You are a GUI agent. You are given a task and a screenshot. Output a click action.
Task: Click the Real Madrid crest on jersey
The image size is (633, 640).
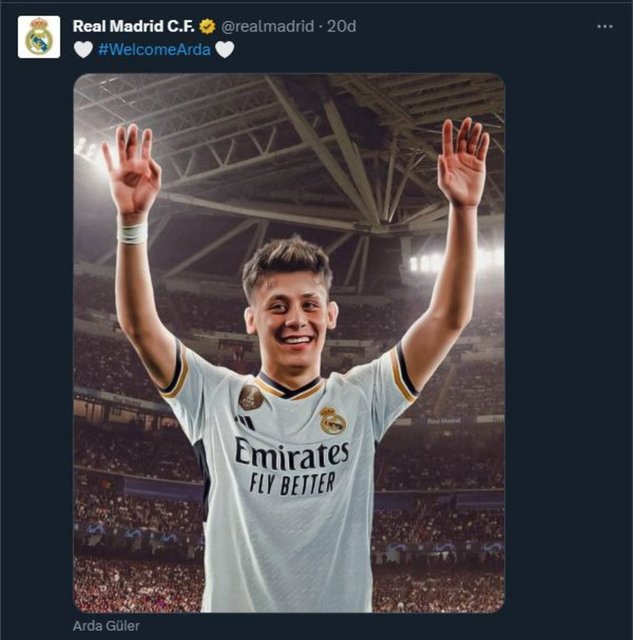pos(333,420)
